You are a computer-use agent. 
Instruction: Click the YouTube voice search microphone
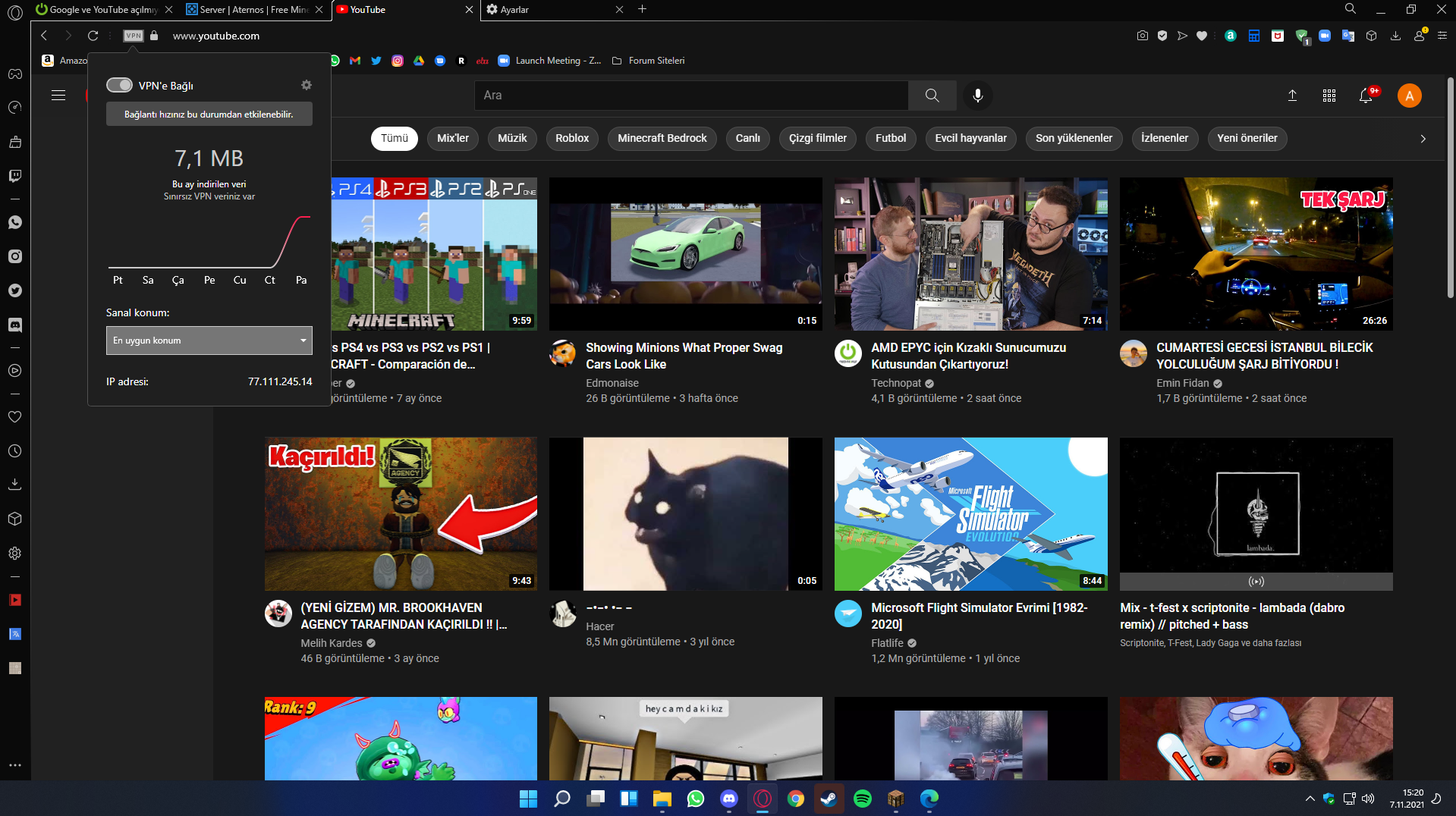coord(978,96)
